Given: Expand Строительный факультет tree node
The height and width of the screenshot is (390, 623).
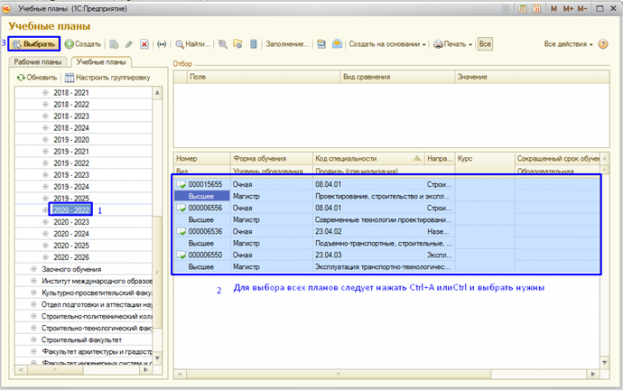Looking at the screenshot, I should pyautogui.click(x=34, y=340).
